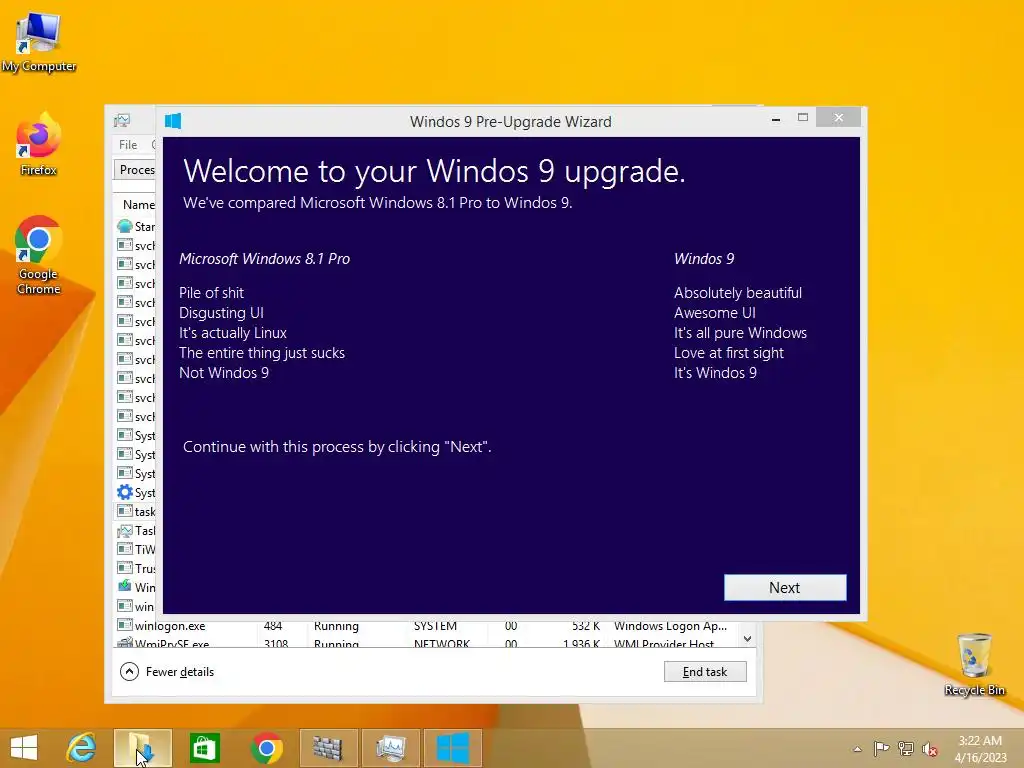Select the TiW process row
The width and height of the screenshot is (1024, 768).
[136, 549]
